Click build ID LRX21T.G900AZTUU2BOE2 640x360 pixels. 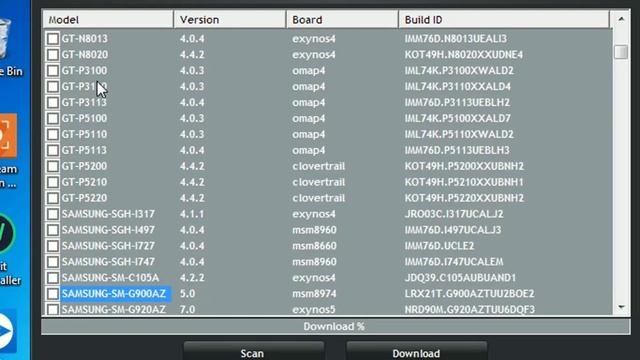tap(469, 293)
